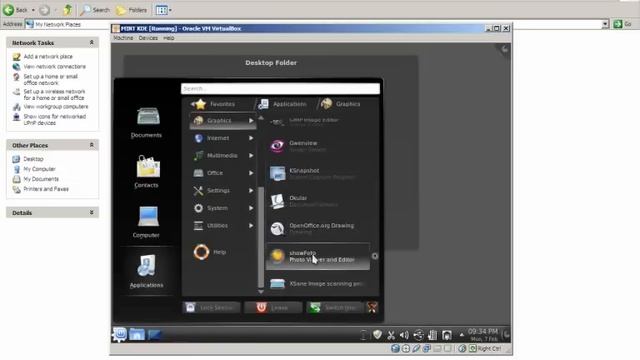Launch KSnapshot screen capture program
The height and width of the screenshot is (360, 640).
(x=318, y=173)
